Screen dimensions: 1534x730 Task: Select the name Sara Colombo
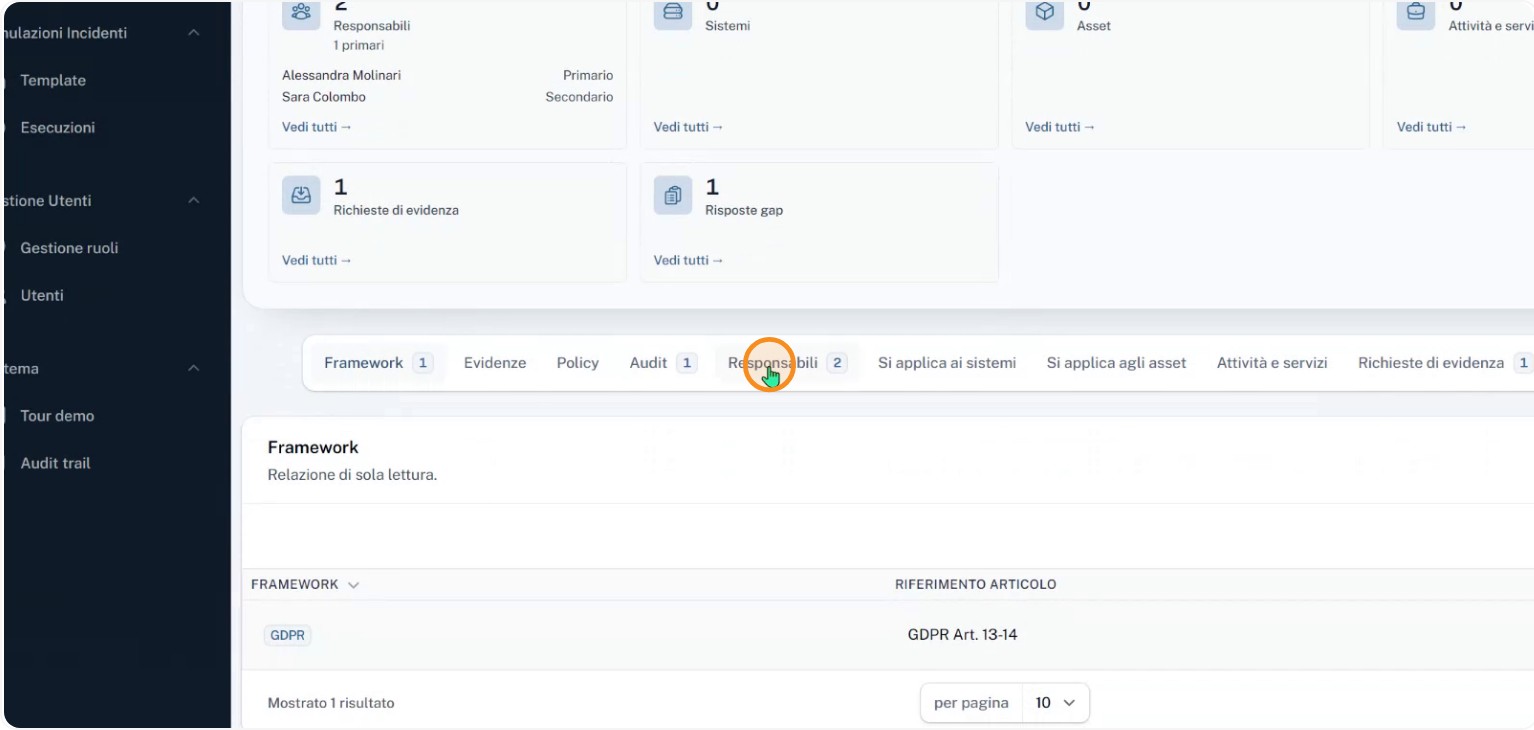click(x=324, y=98)
